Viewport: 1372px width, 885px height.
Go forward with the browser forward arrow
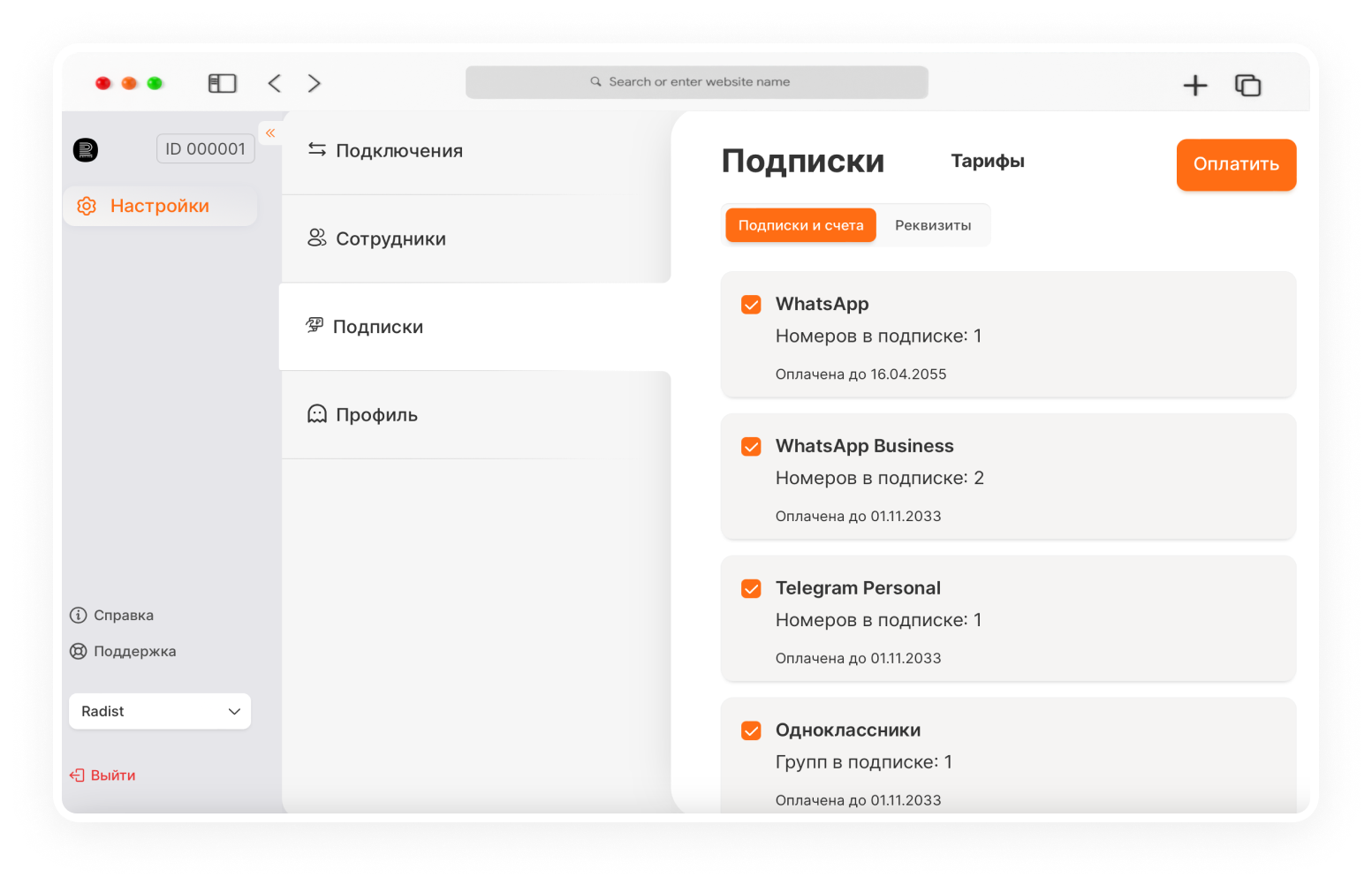[x=315, y=83]
